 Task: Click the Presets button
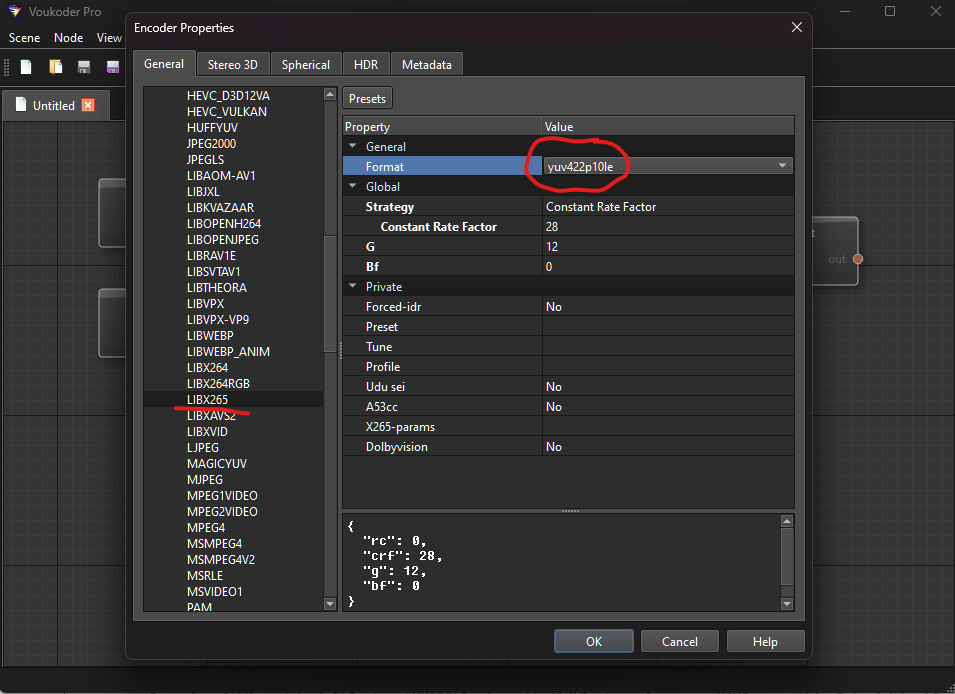pos(367,98)
